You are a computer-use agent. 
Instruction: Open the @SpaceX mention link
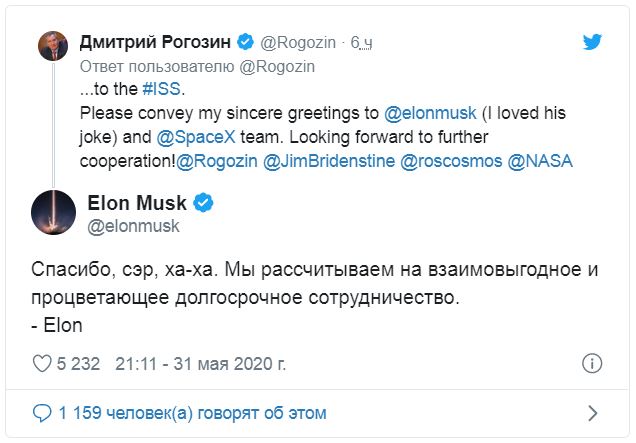click(x=196, y=137)
